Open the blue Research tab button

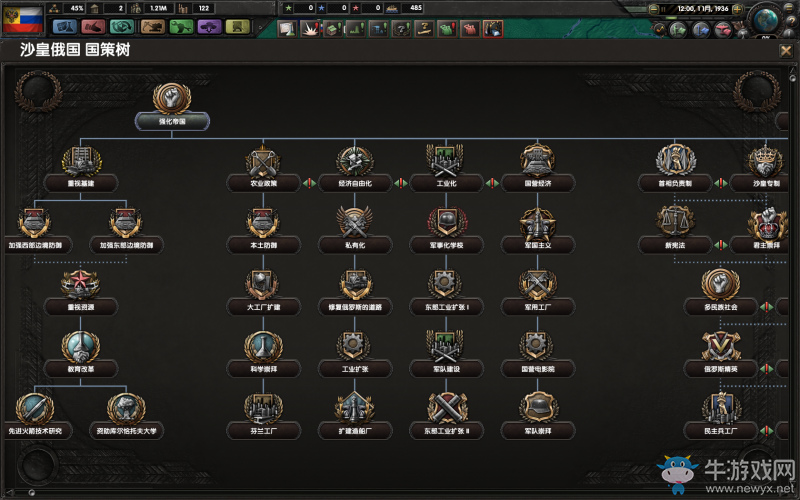click(x=65, y=27)
